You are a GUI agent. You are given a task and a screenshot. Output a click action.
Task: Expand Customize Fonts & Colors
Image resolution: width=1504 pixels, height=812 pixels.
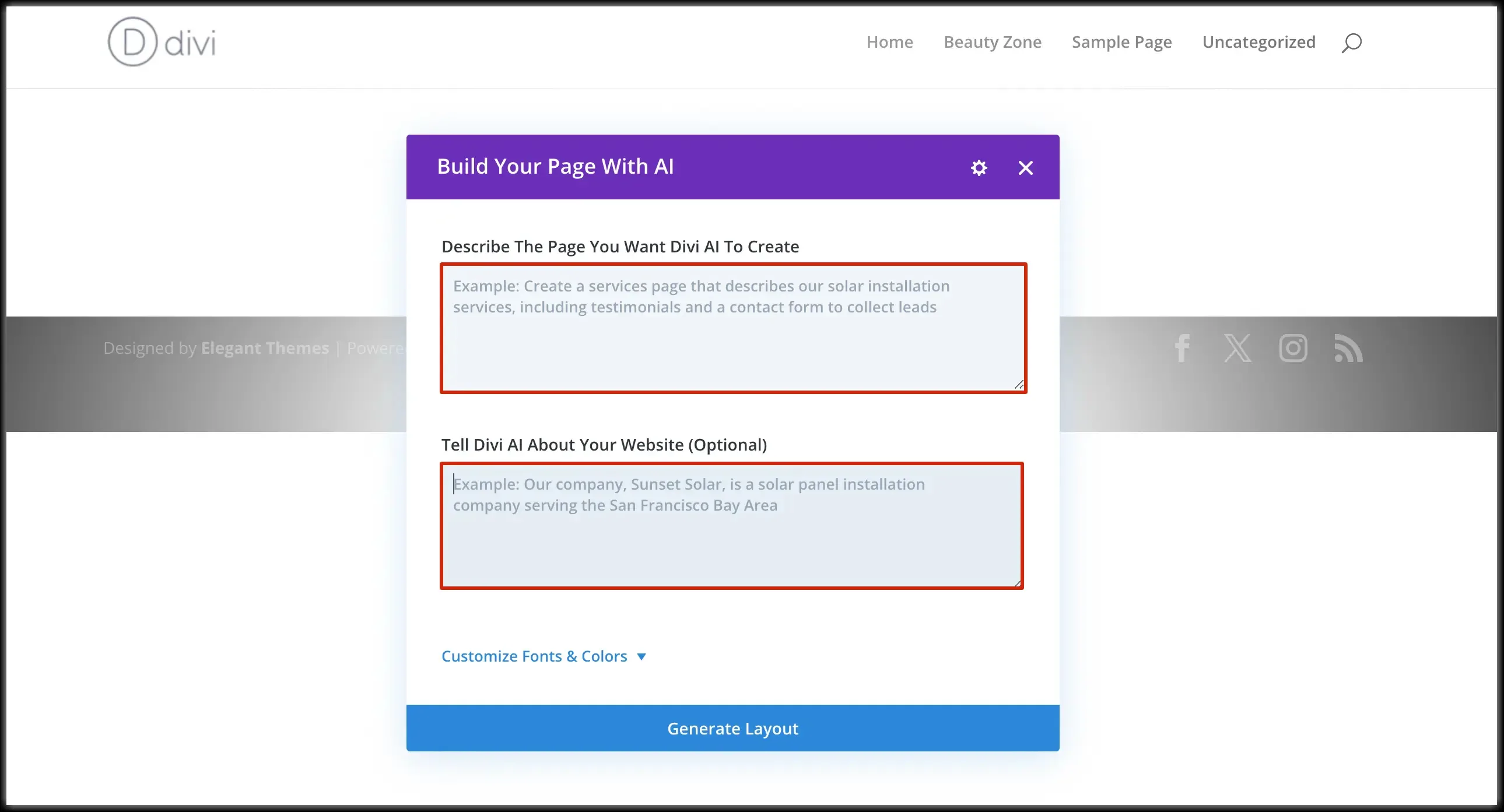pos(543,656)
